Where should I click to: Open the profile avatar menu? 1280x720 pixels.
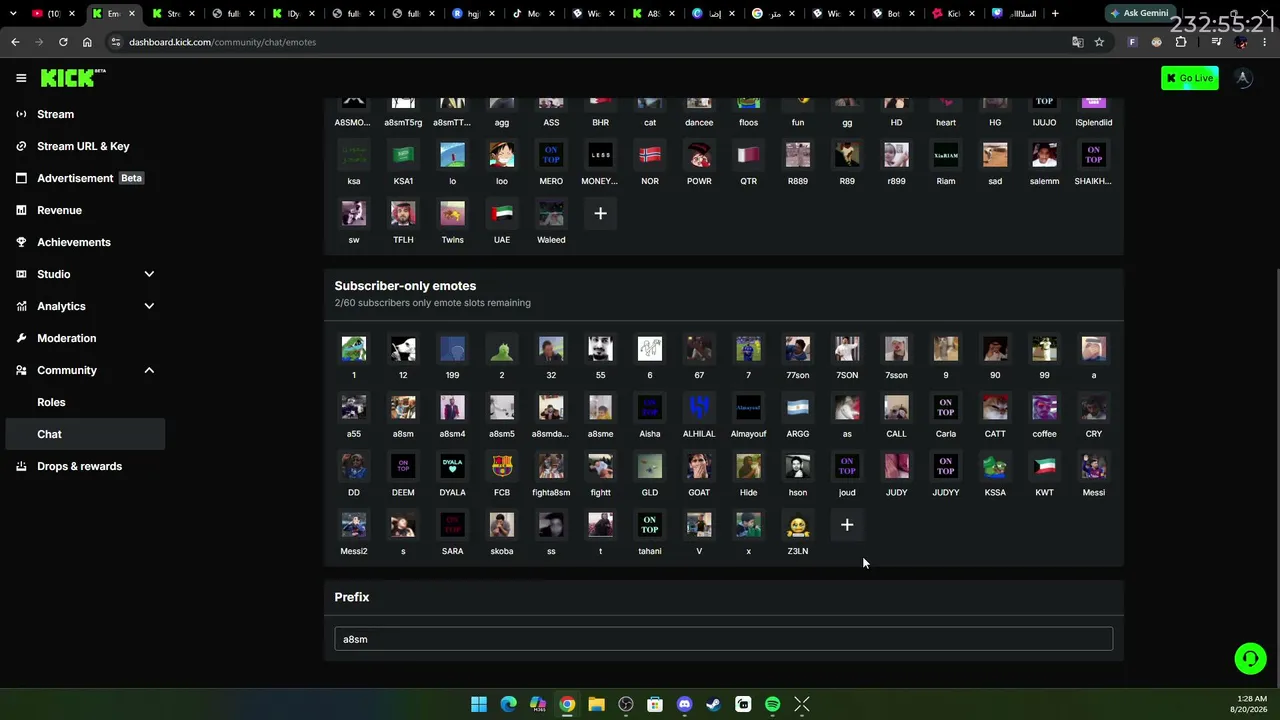[1243, 78]
